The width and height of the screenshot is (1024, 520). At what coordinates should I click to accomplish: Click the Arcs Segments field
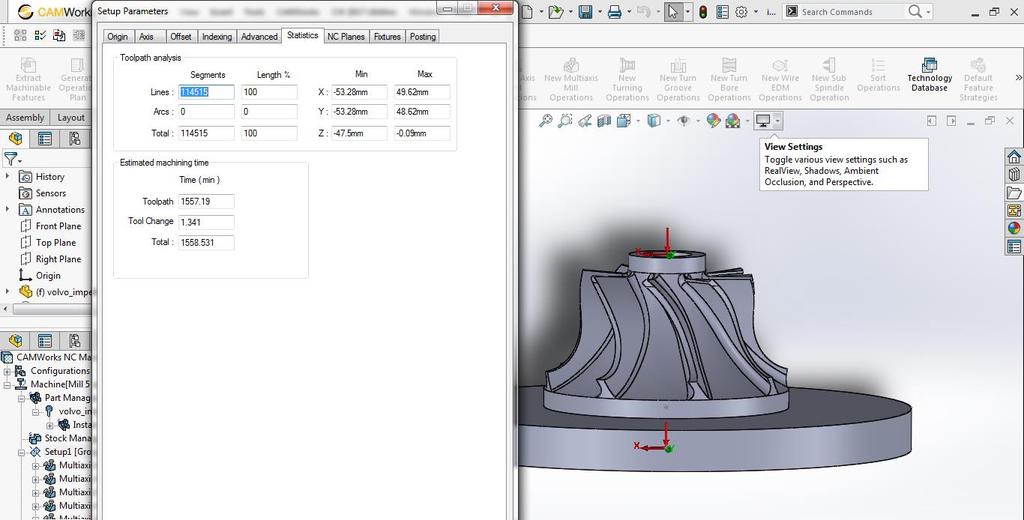point(206,112)
